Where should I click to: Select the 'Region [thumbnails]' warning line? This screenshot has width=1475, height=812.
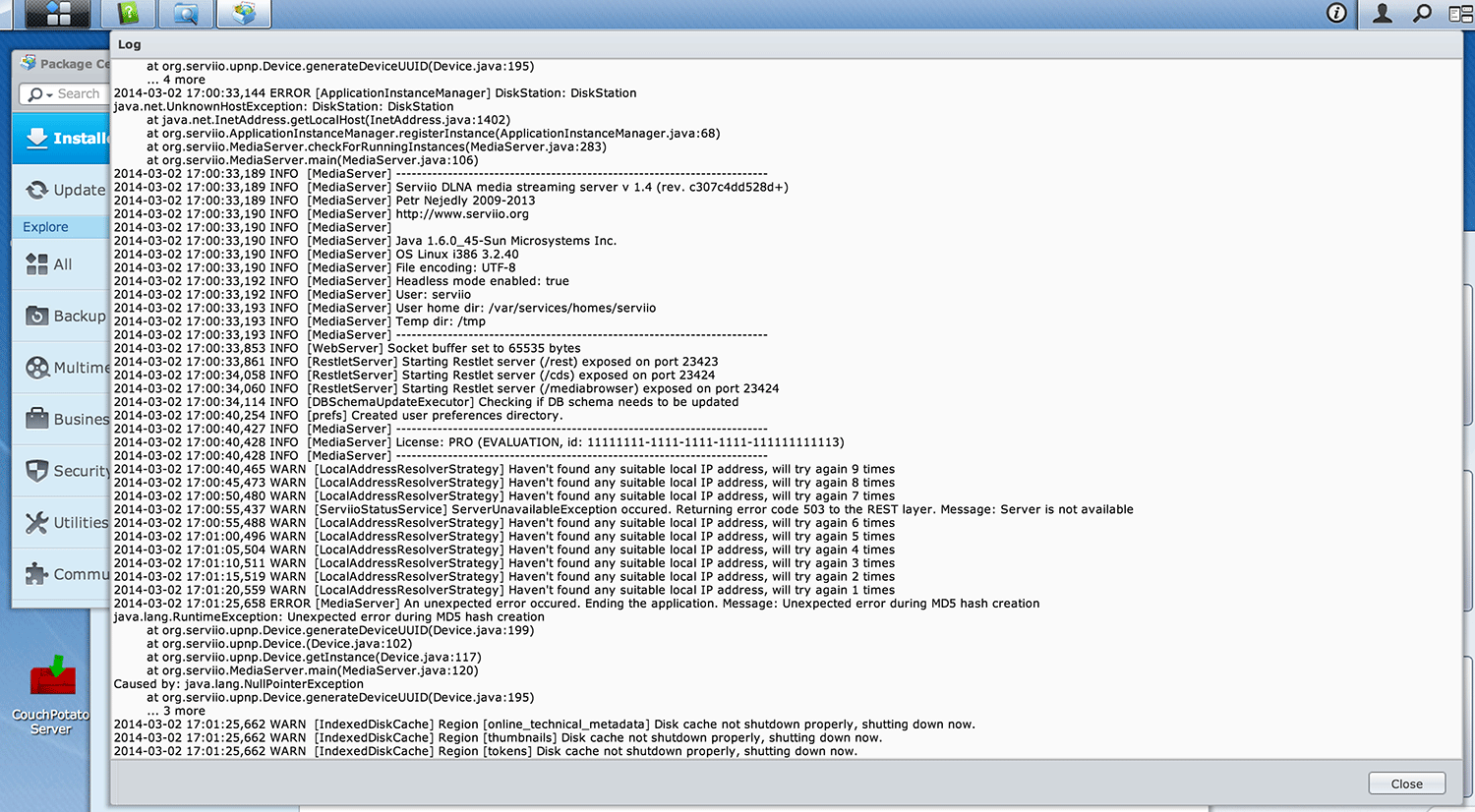tap(498, 738)
